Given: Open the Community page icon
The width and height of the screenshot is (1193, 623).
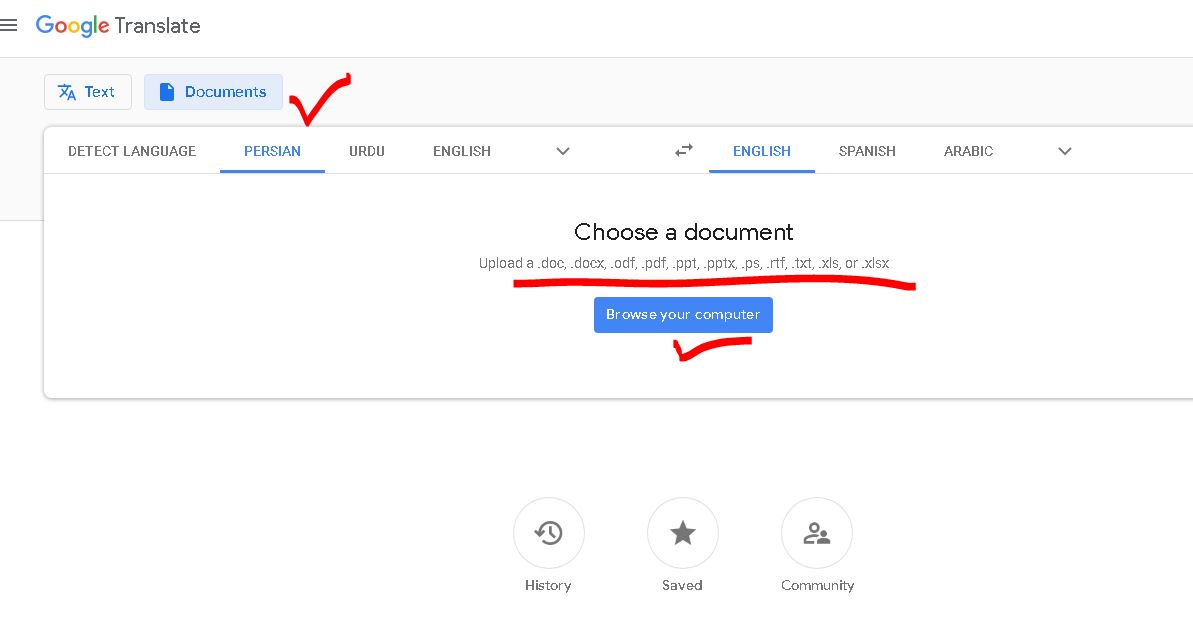Looking at the screenshot, I should [816, 534].
